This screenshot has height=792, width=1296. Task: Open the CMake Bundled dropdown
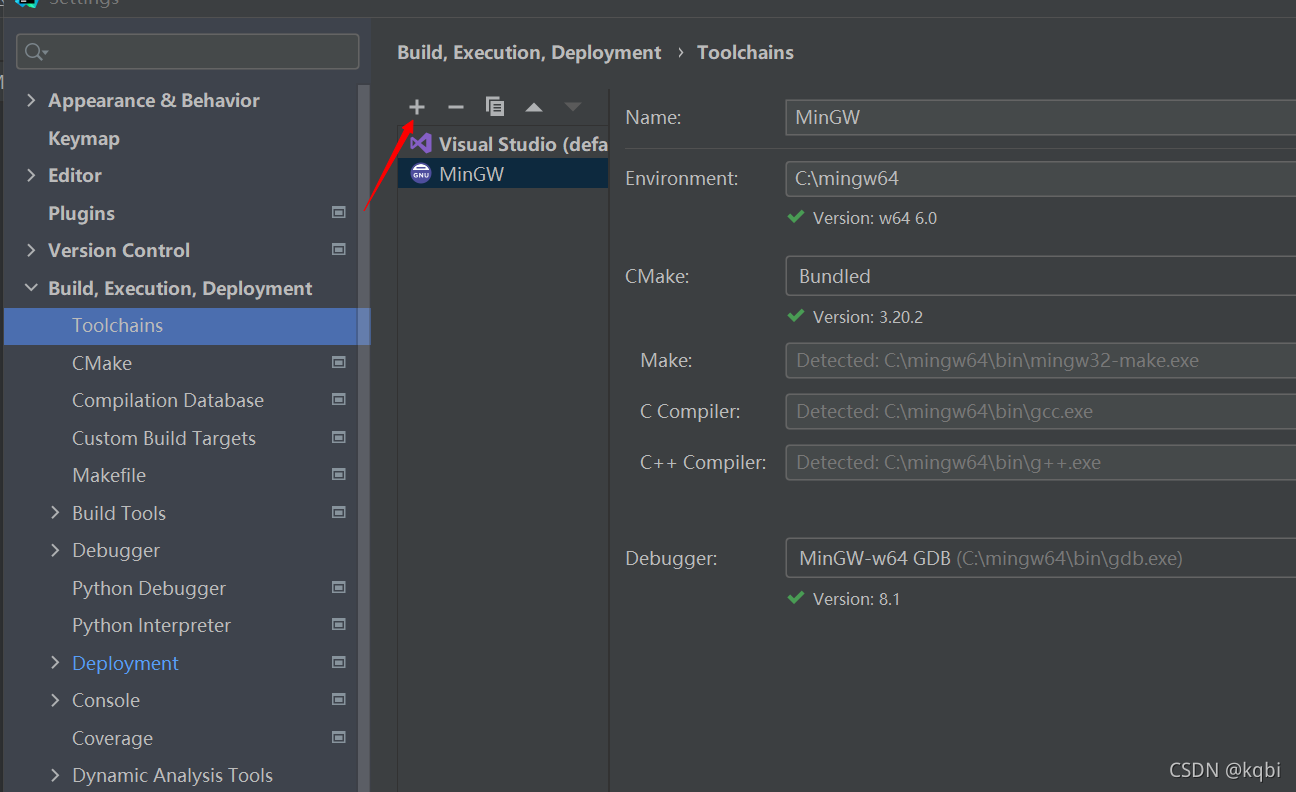pyautogui.click(x=1040, y=276)
